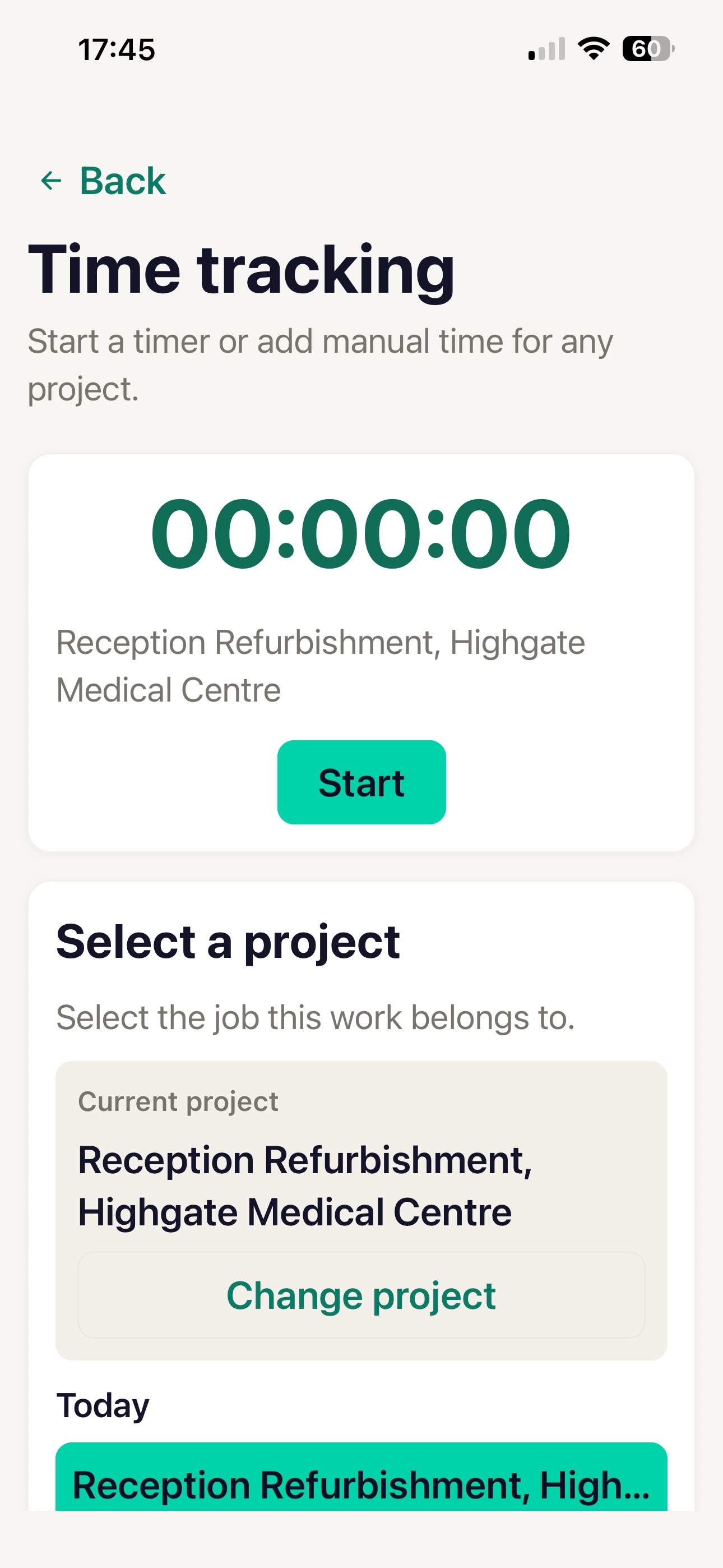Tap the 00:00:00 timer display
Image resolution: width=723 pixels, height=1568 pixels.
pyautogui.click(x=361, y=534)
